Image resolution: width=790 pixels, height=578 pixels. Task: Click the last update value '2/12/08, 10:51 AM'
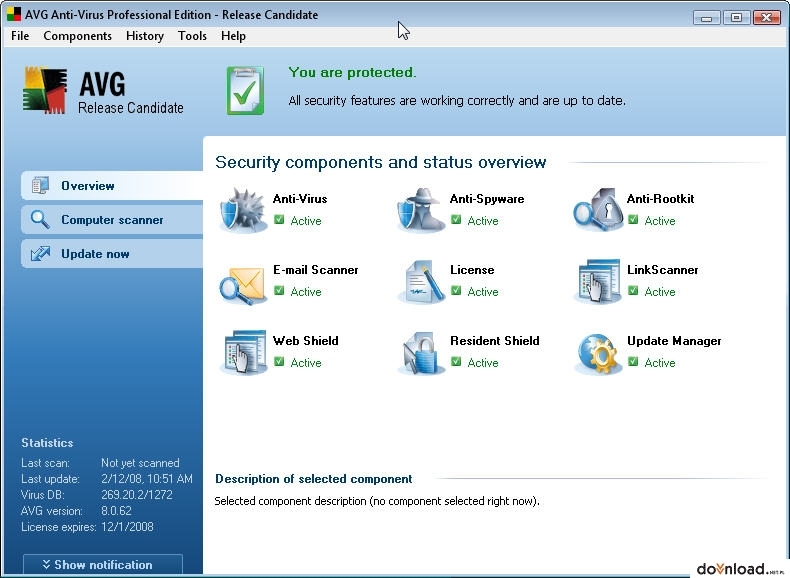147,479
